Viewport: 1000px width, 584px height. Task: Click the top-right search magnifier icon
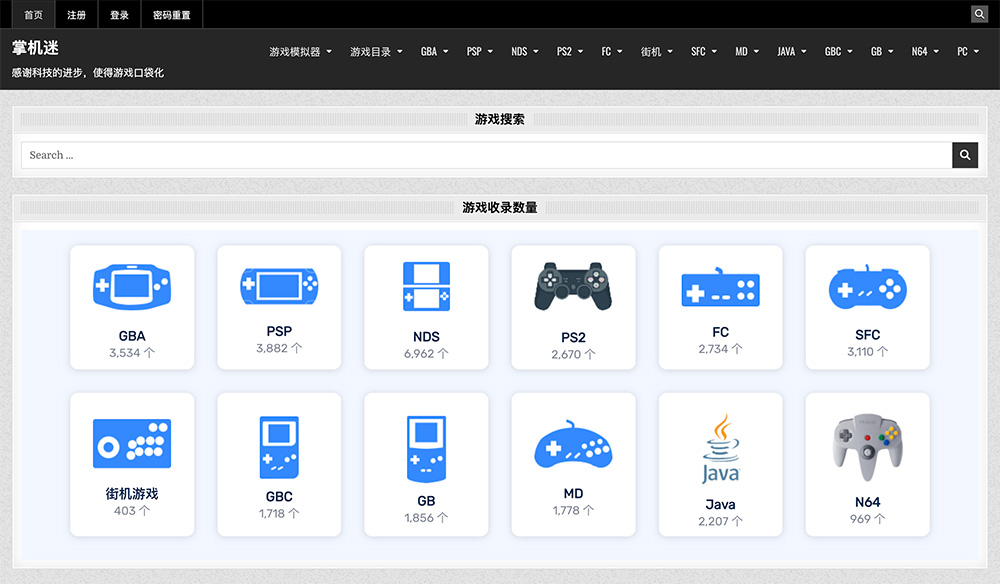click(980, 14)
